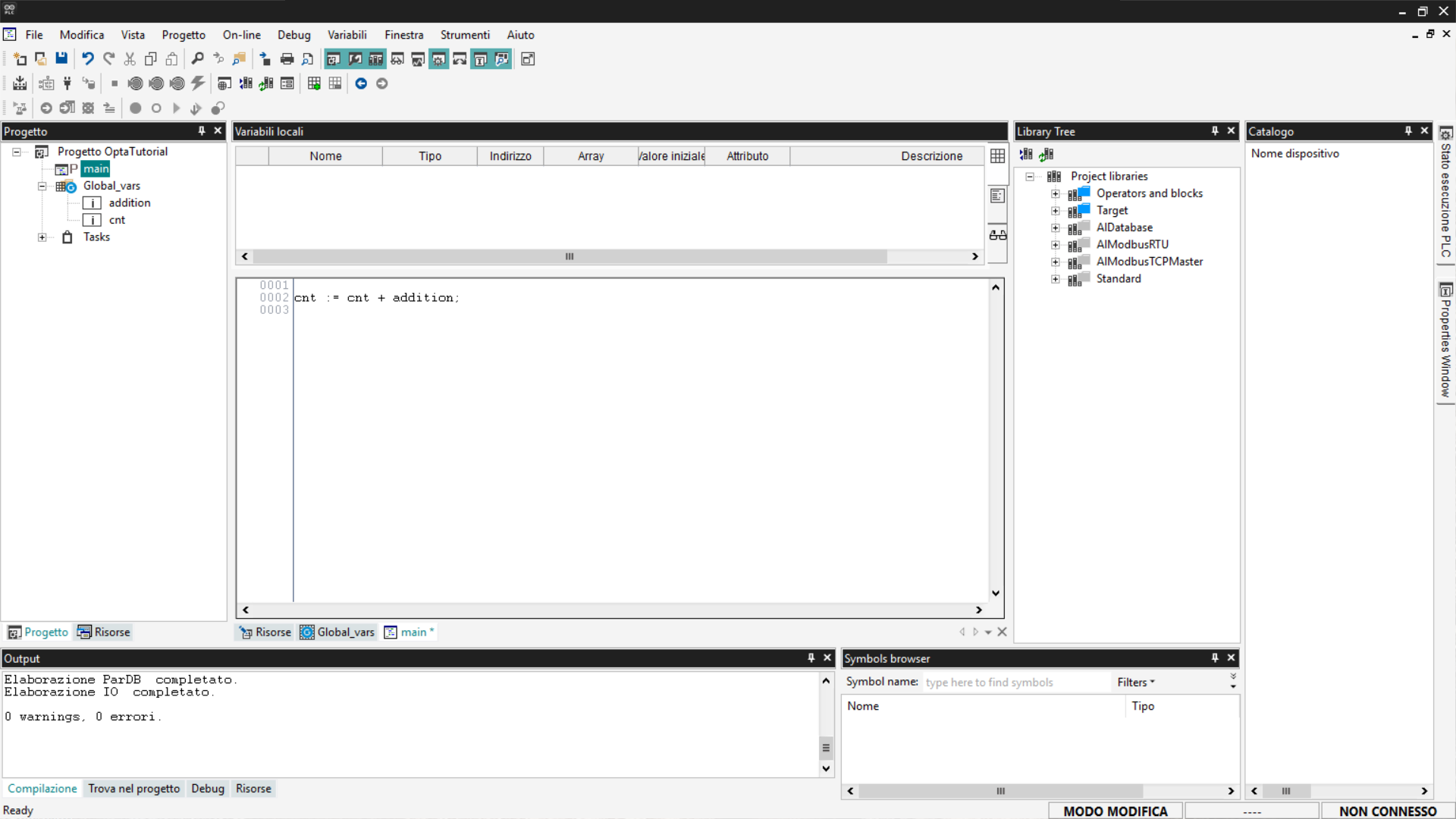
Task: Click the Undo toolbar icon
Action: pos(88,59)
